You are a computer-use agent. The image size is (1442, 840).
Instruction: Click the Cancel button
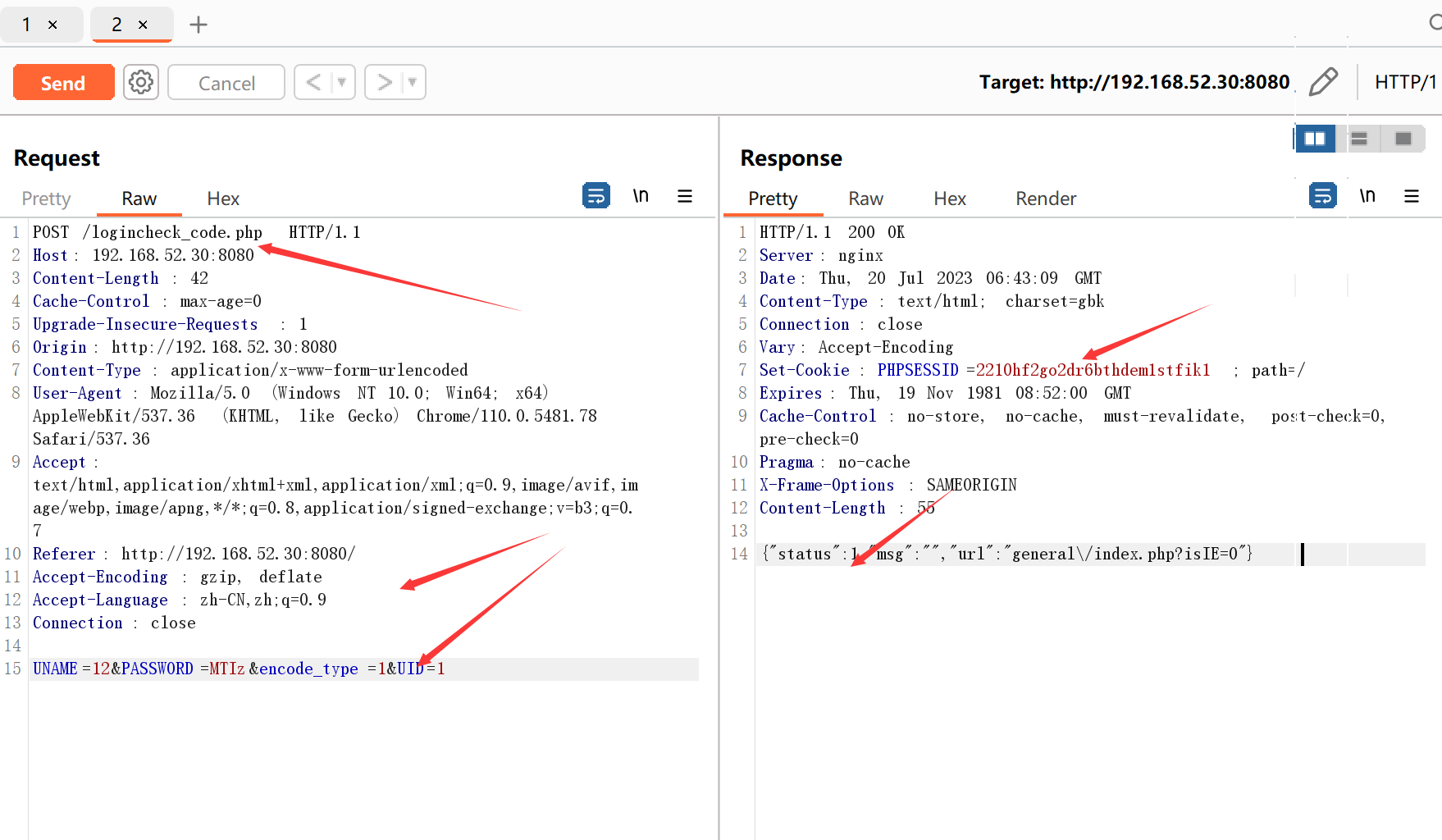click(x=226, y=83)
